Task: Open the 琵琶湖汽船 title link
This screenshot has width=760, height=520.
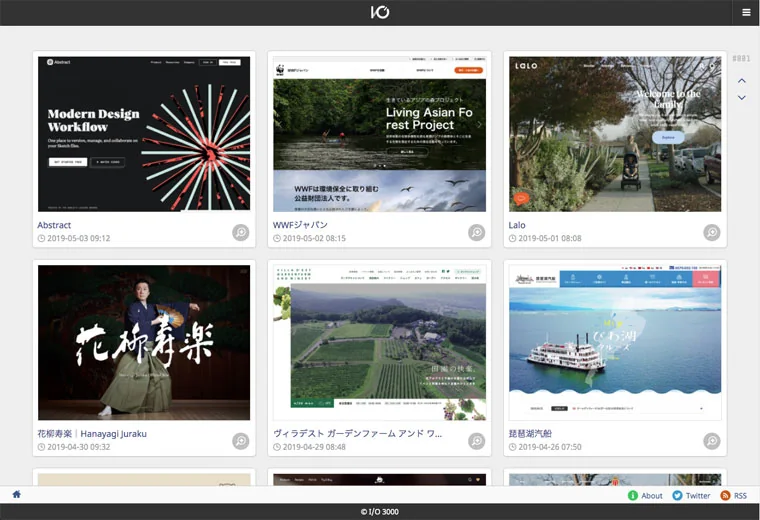Action: pyautogui.click(x=530, y=434)
